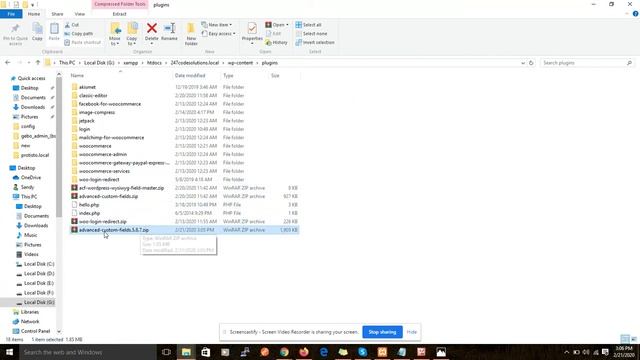Viewport: 640px width, 360px height.
Task: Click htdocs in address breadcrumb
Action: (154, 63)
